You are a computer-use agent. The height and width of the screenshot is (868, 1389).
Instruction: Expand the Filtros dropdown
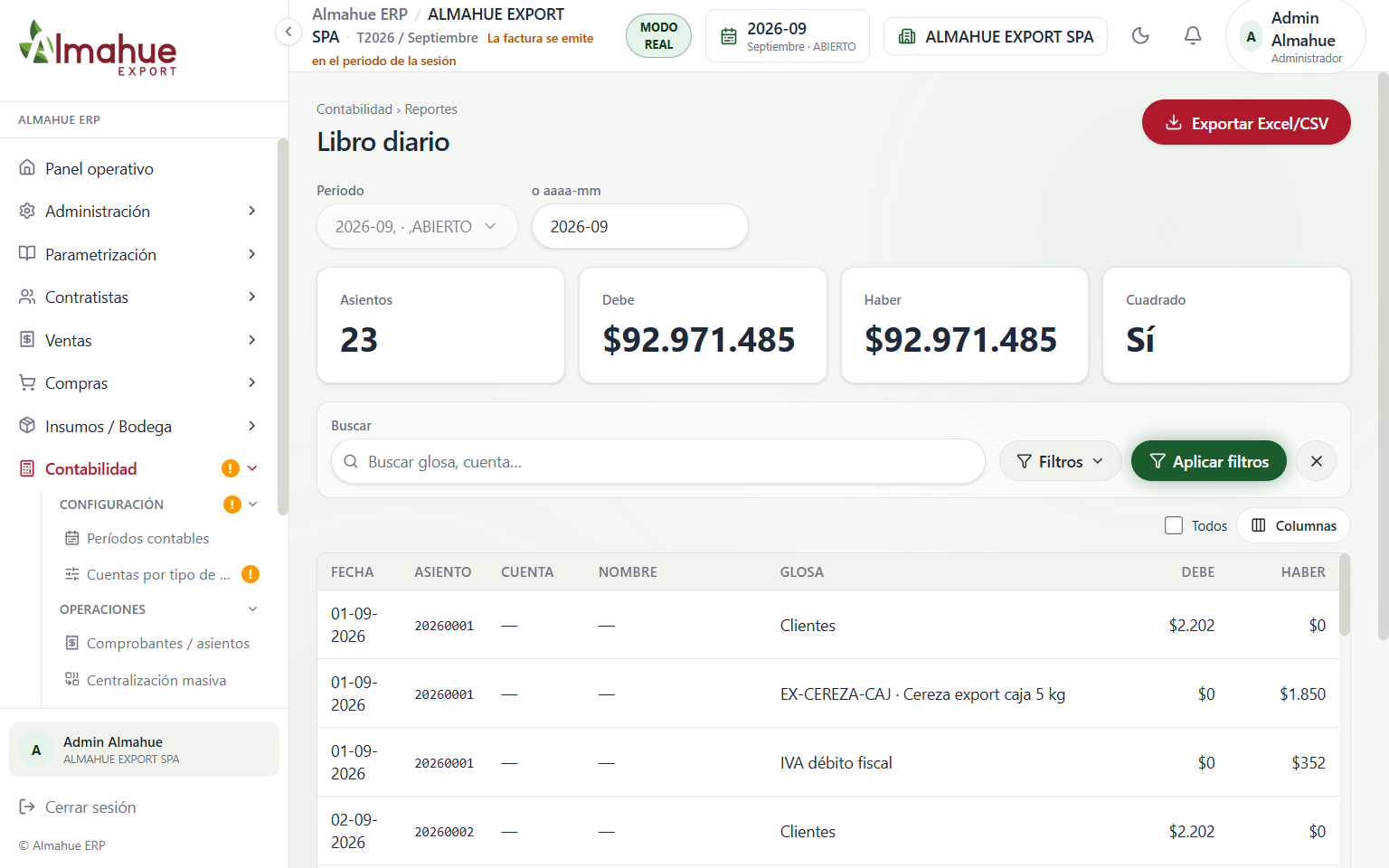[1060, 461]
